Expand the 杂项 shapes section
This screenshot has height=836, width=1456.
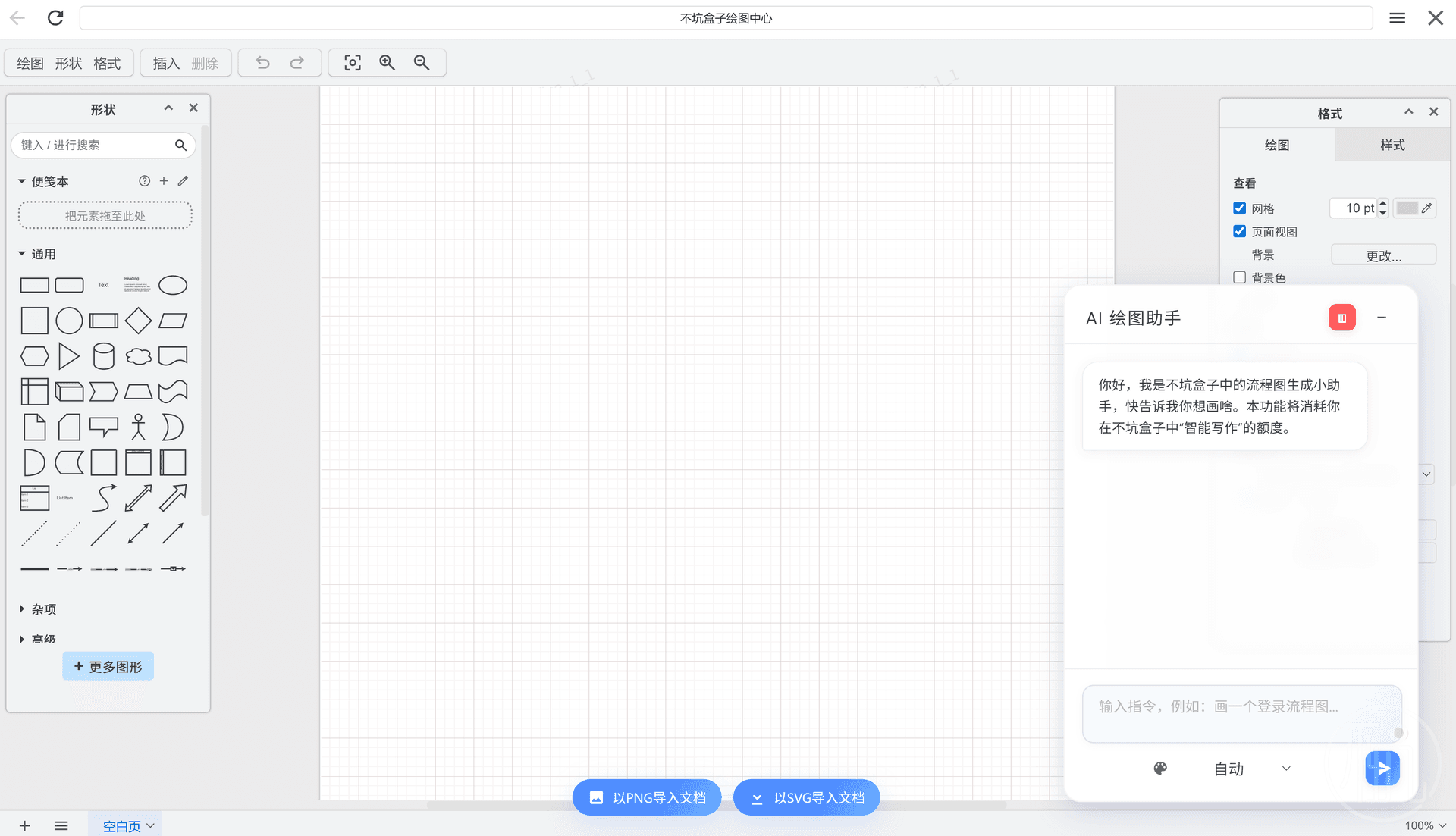click(43, 609)
